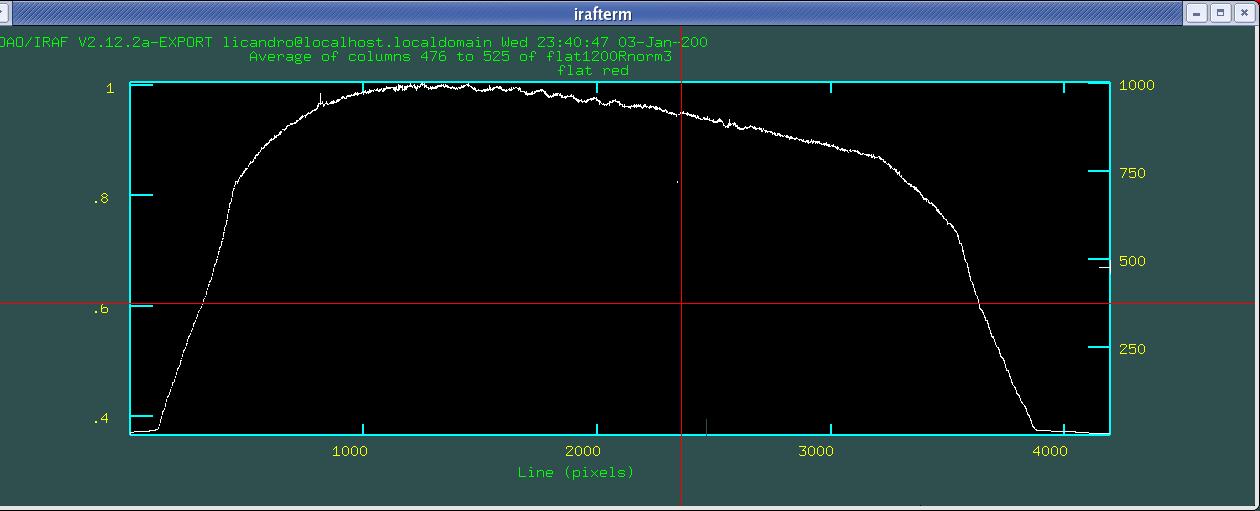Click the irafterm title bar text
Image resolution: width=1260 pixels, height=511 pixels.
click(x=602, y=14)
